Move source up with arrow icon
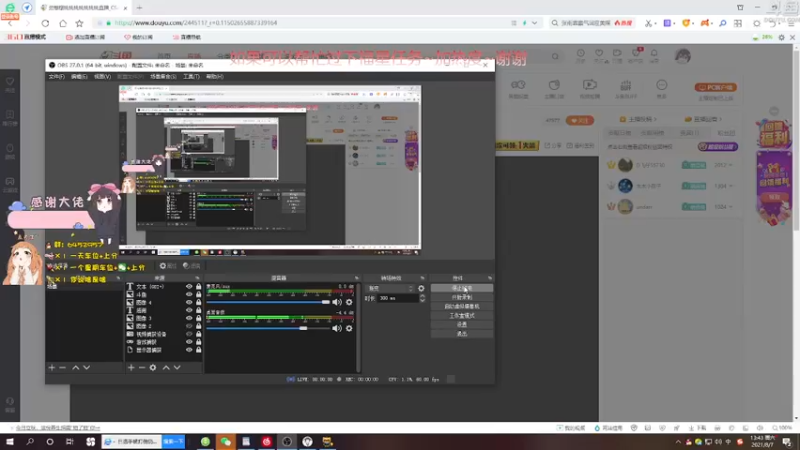This screenshot has height=450, width=800. click(x=166, y=367)
